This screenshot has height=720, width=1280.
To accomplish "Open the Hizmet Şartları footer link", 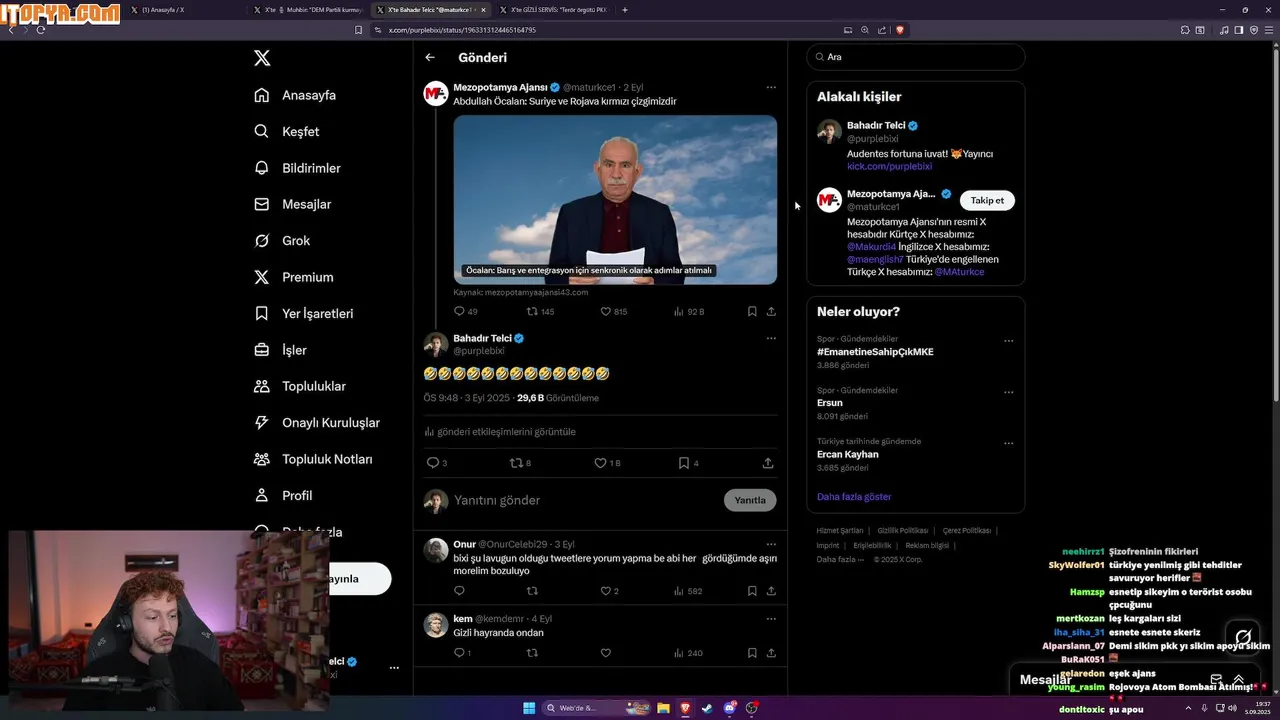I will pos(840,531).
